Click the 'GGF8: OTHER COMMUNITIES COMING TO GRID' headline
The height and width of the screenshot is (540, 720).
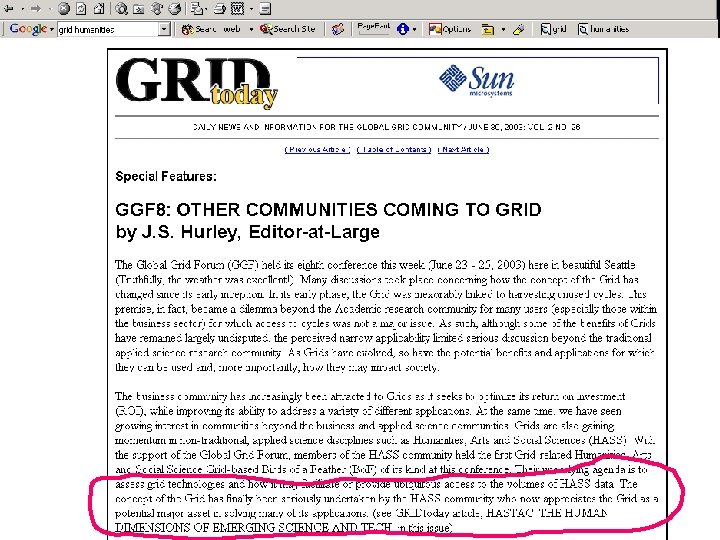pyautogui.click(x=328, y=209)
